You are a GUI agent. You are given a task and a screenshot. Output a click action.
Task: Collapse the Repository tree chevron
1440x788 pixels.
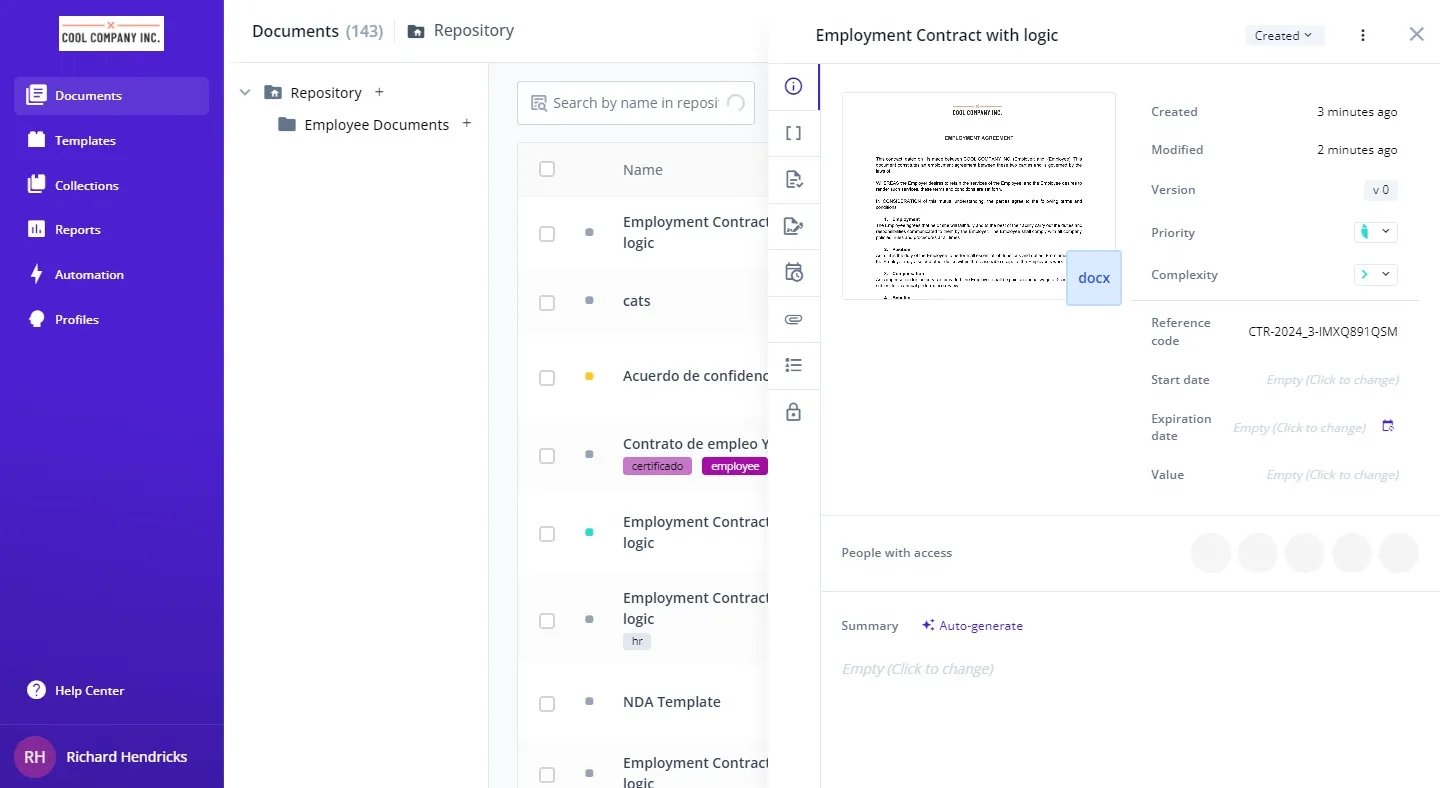[x=245, y=92]
